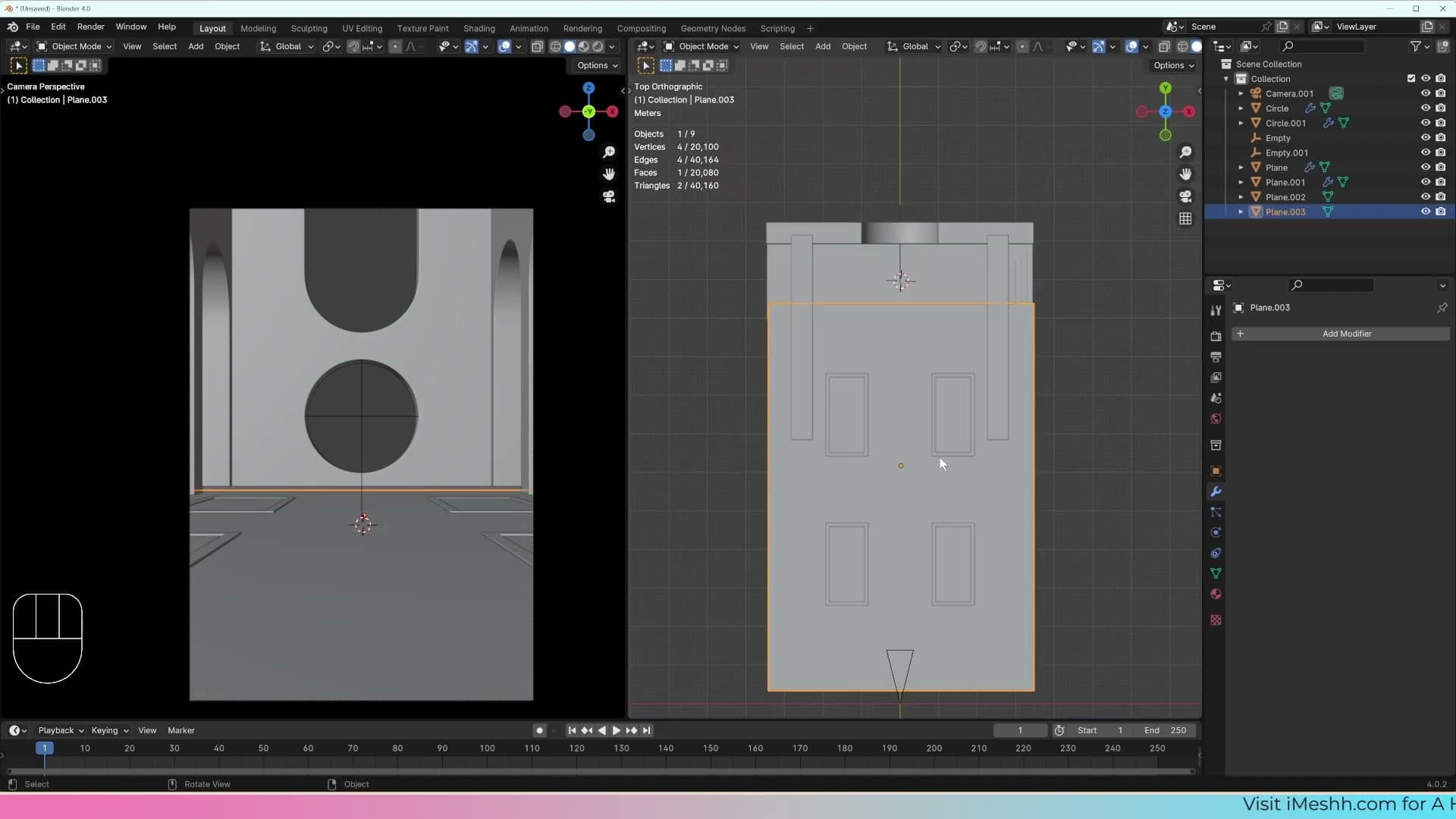Toggle proportional editing in left viewport header
The width and height of the screenshot is (1456, 819).
395,46
